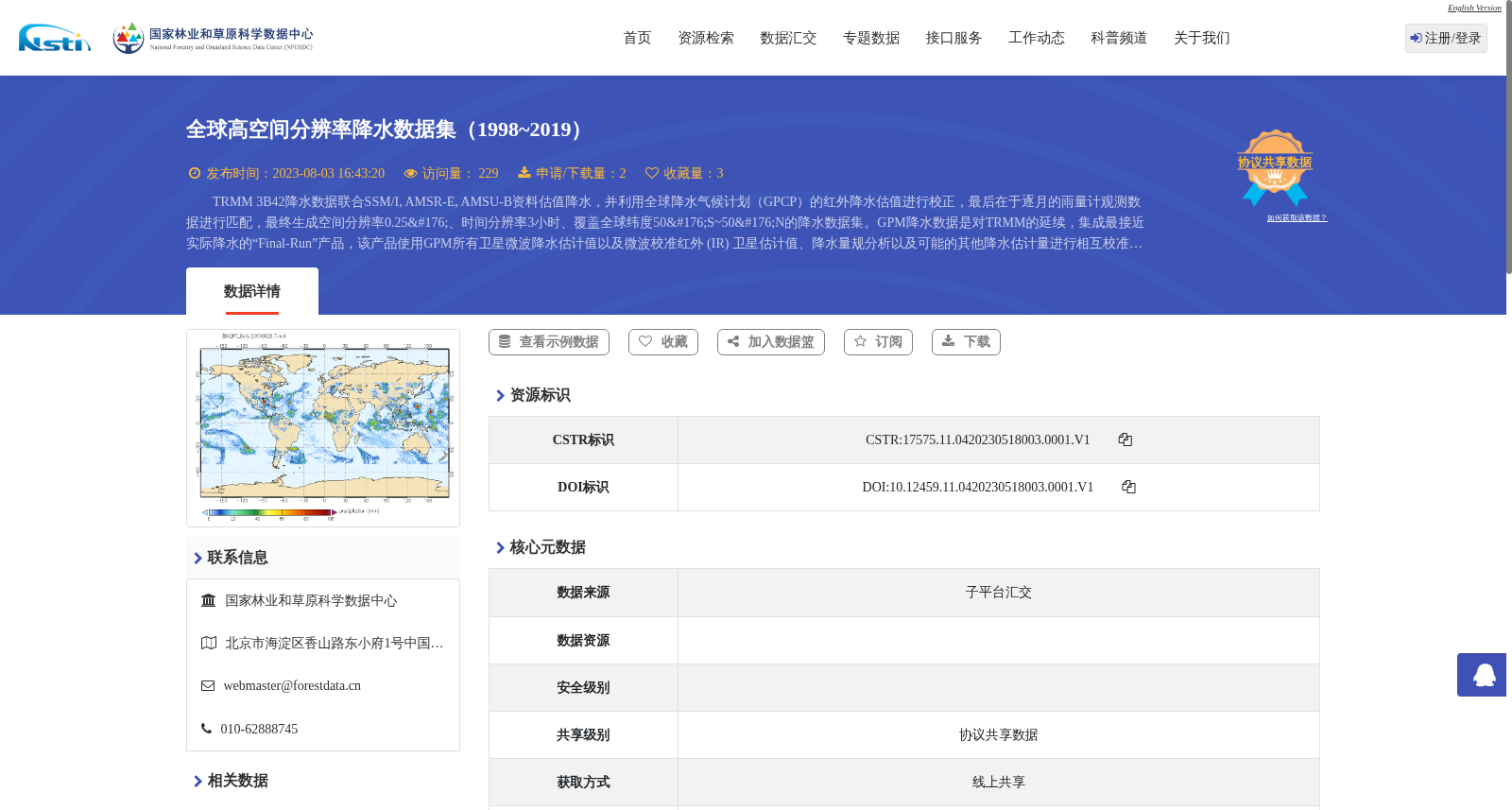
Task: Click the clock icon beside 发布时间
Action: (195, 173)
